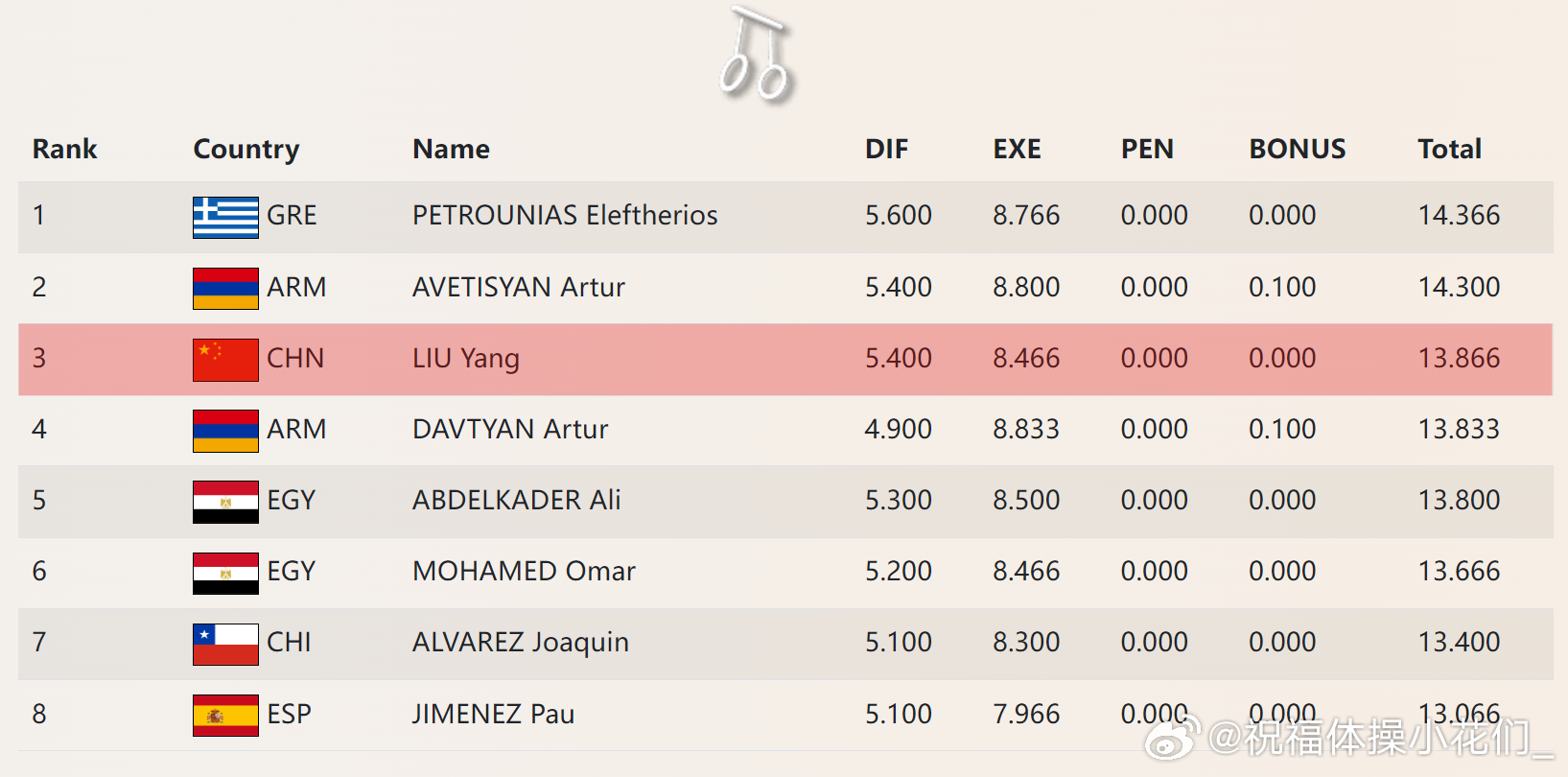Image resolution: width=1568 pixels, height=777 pixels.
Task: Click the name JIMENEZ Pau
Action: click(x=493, y=715)
